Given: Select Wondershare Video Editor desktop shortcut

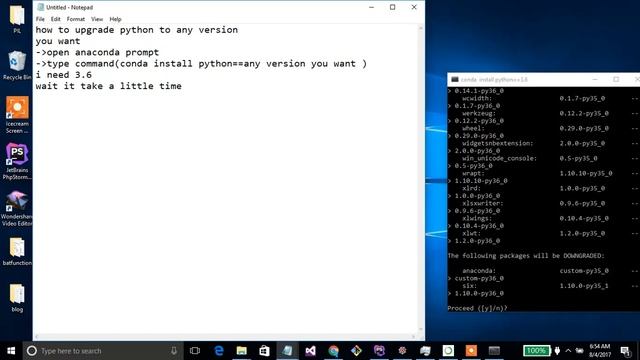Looking at the screenshot, I should click(17, 208).
